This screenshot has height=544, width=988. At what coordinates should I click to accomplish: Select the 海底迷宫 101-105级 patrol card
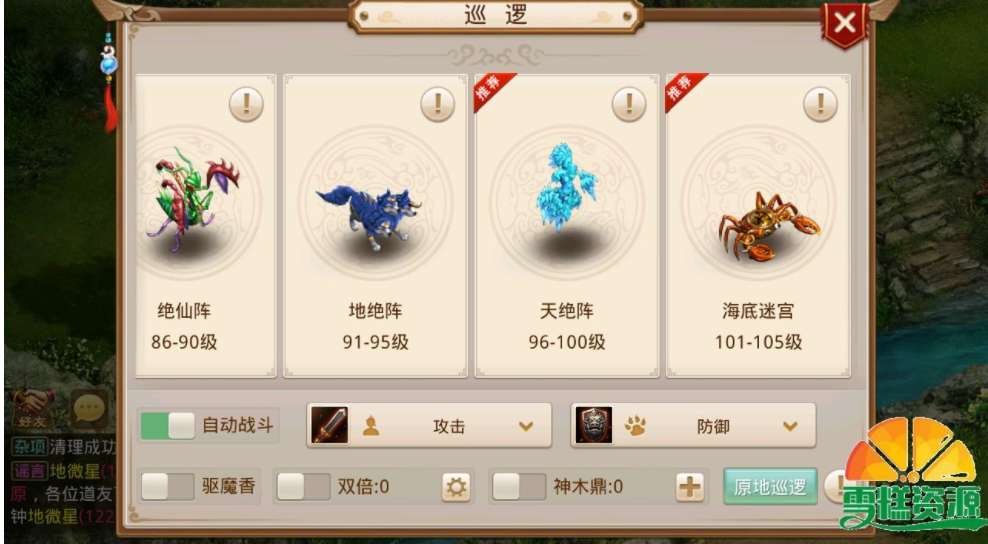759,226
